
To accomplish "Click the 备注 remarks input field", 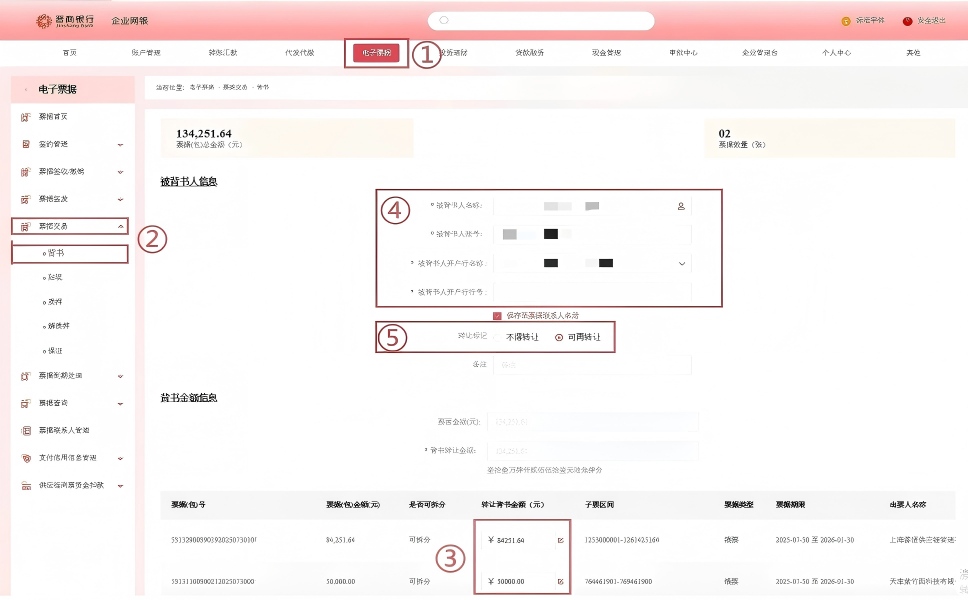I will click(x=592, y=365).
